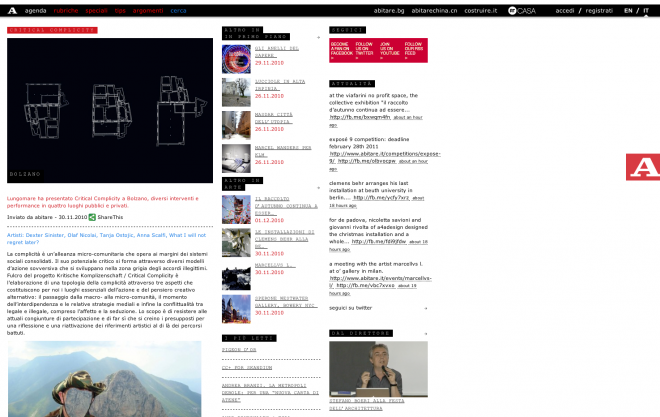Click the 'accedi' login link
The height and width of the screenshot is (417, 660).
[565, 9]
